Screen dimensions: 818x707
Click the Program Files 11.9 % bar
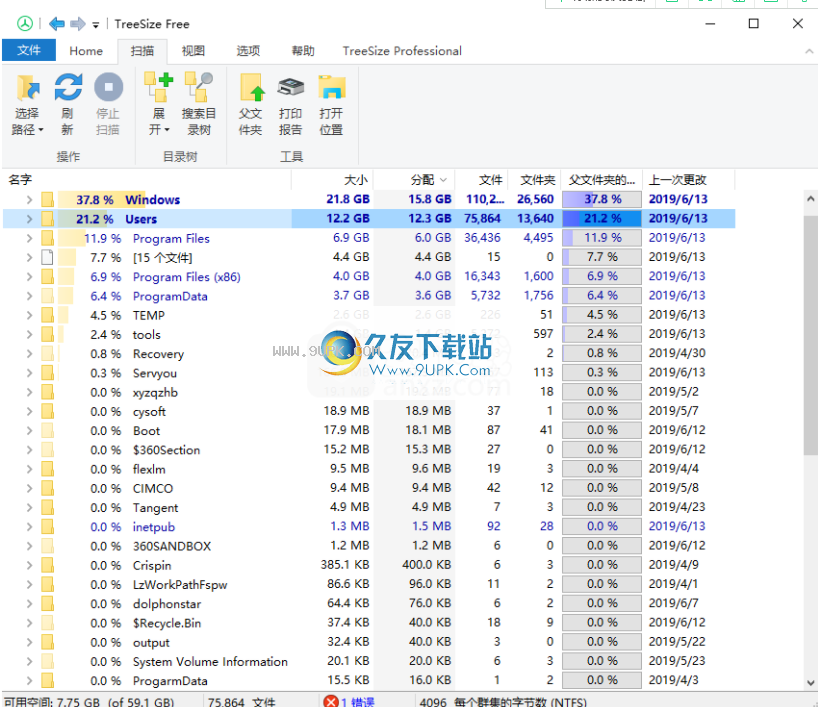tap(602, 238)
